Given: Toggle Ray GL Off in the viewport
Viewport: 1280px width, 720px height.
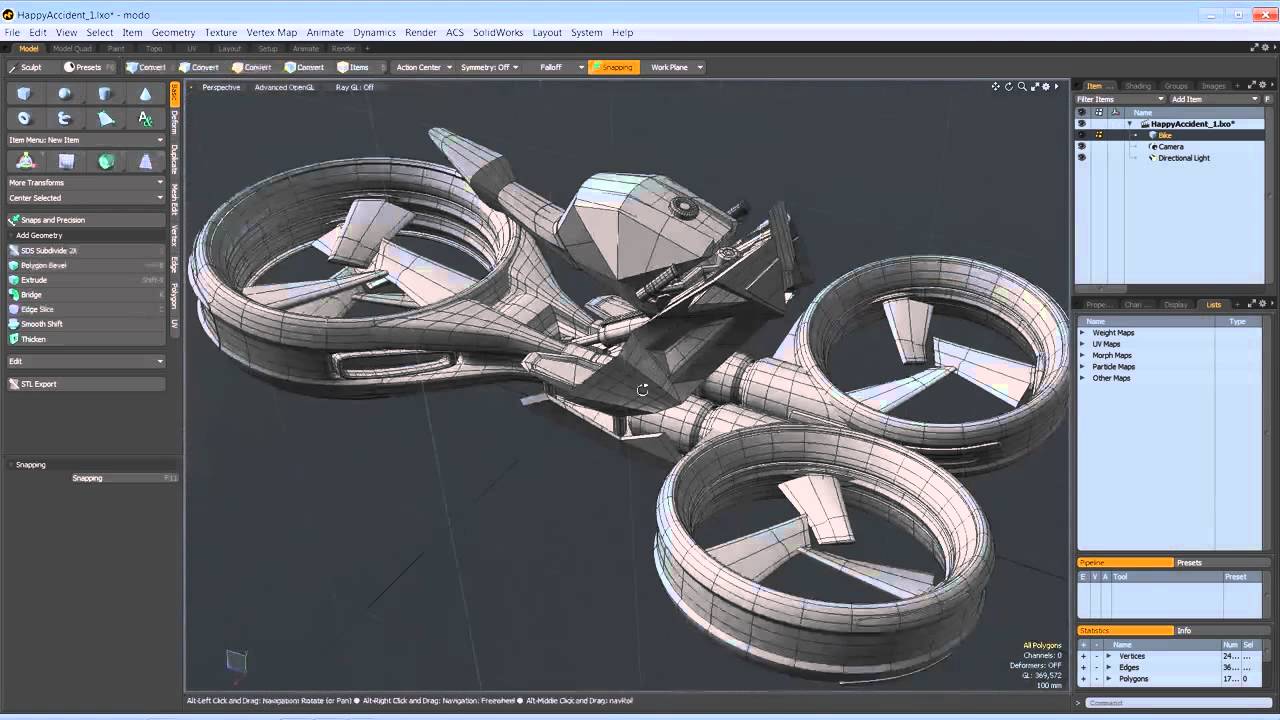Looking at the screenshot, I should 354,87.
